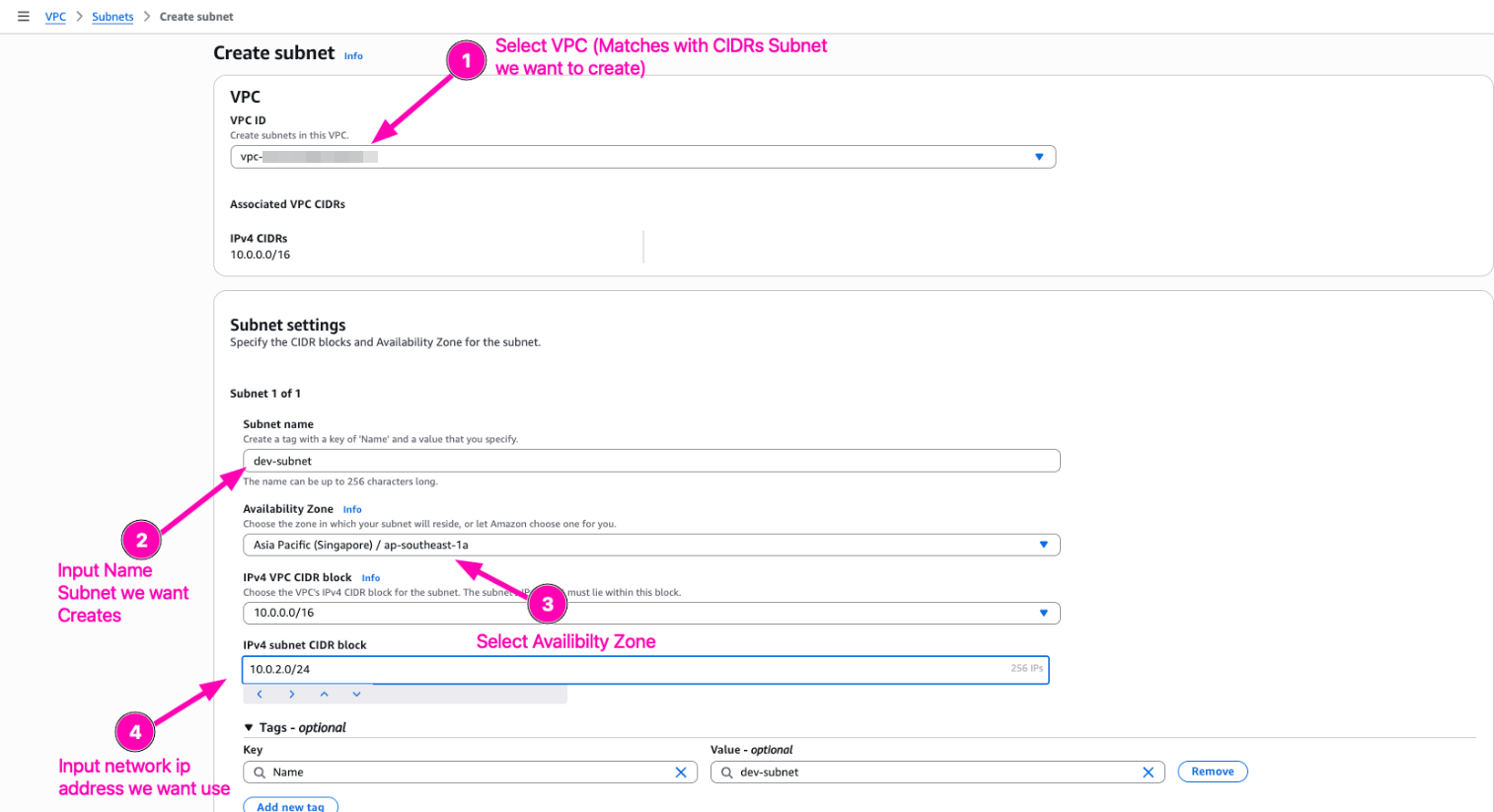
Task: Click the search icon in Key field
Action: pyautogui.click(x=260, y=773)
